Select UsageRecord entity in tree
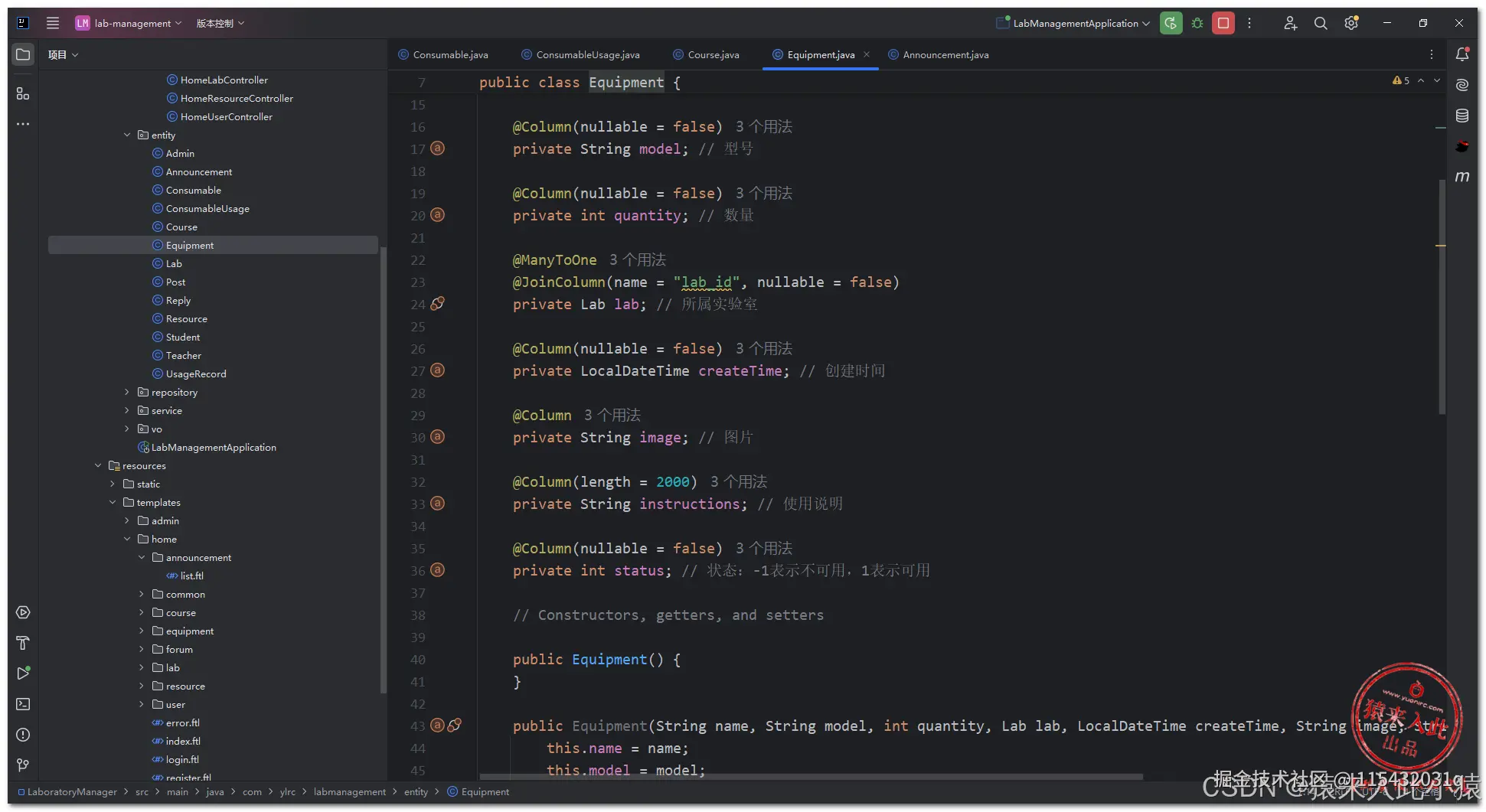Screen dimensions: 1486x812 [x=196, y=373]
